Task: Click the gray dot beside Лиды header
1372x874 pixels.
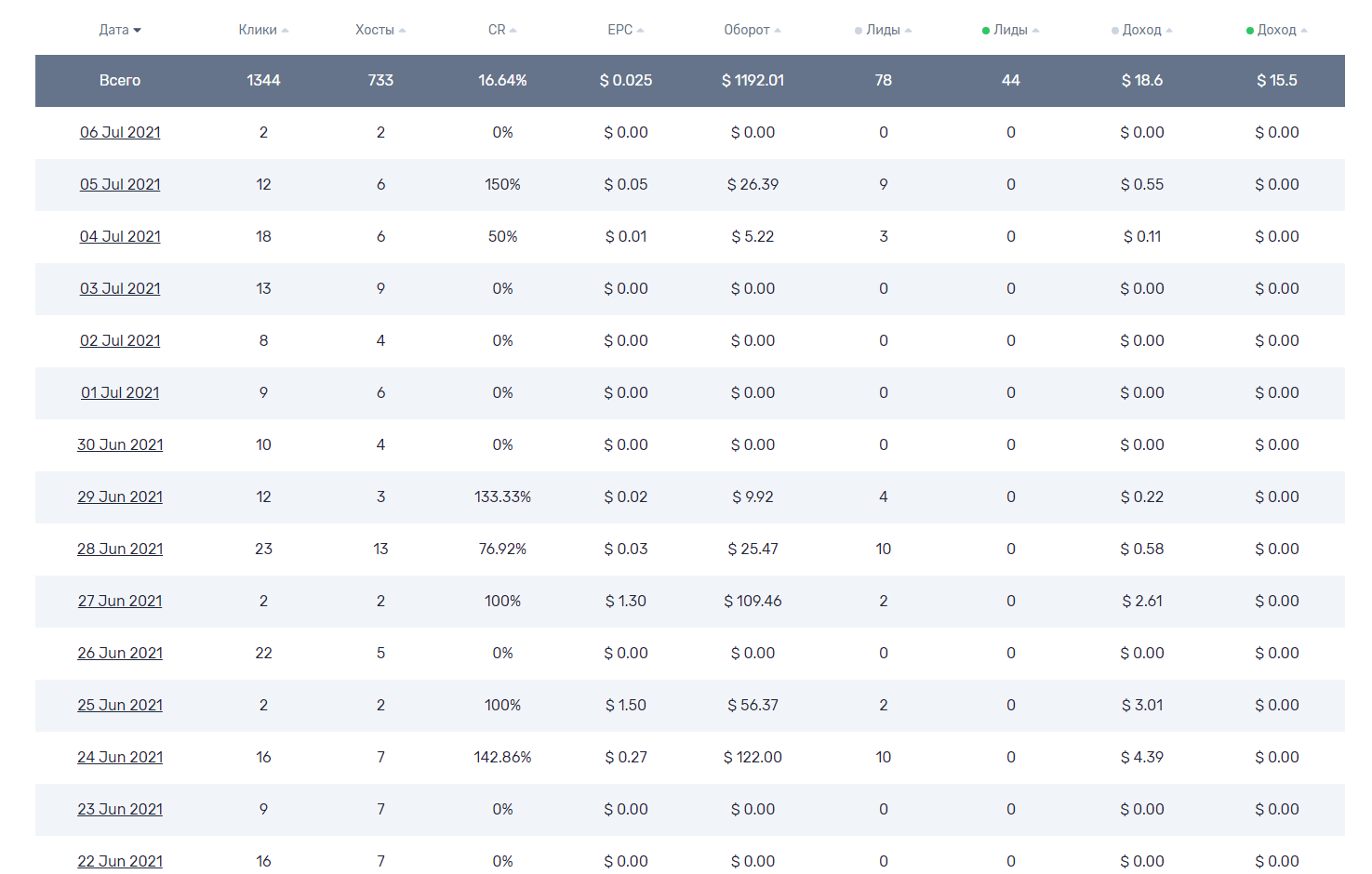Action: (859, 31)
